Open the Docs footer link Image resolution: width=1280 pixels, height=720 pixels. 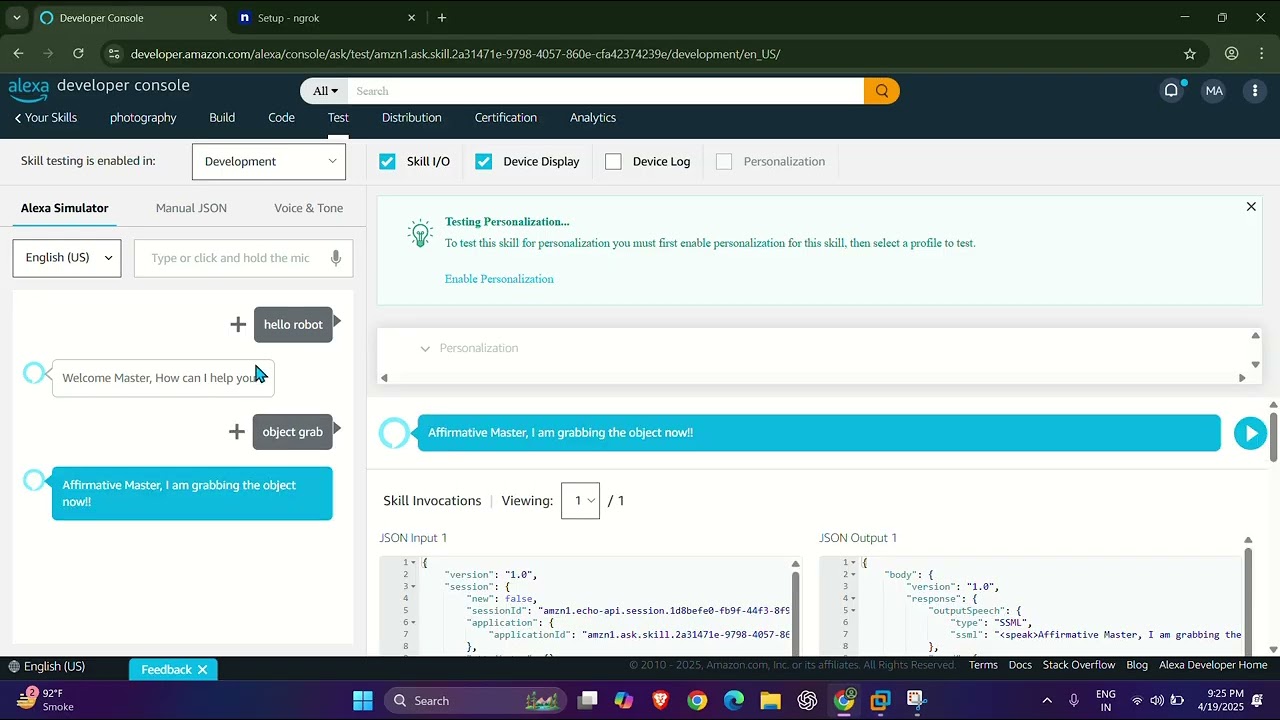point(1020,665)
